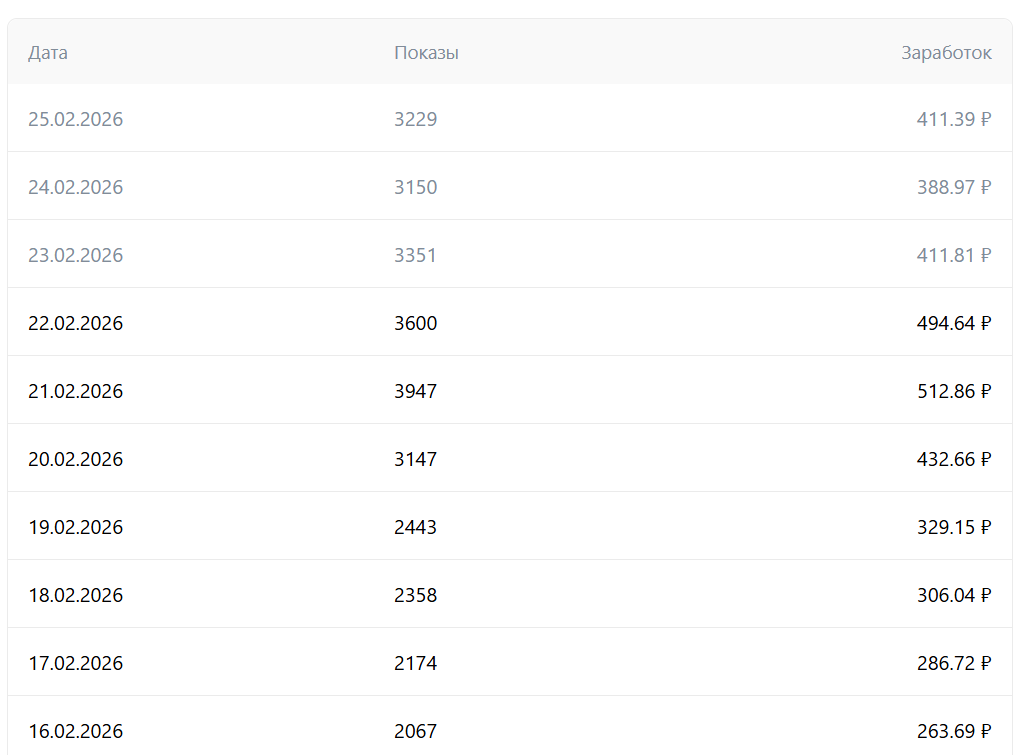Select the 24.02.2026 date cell
The image size is (1029, 755).
coord(76,188)
